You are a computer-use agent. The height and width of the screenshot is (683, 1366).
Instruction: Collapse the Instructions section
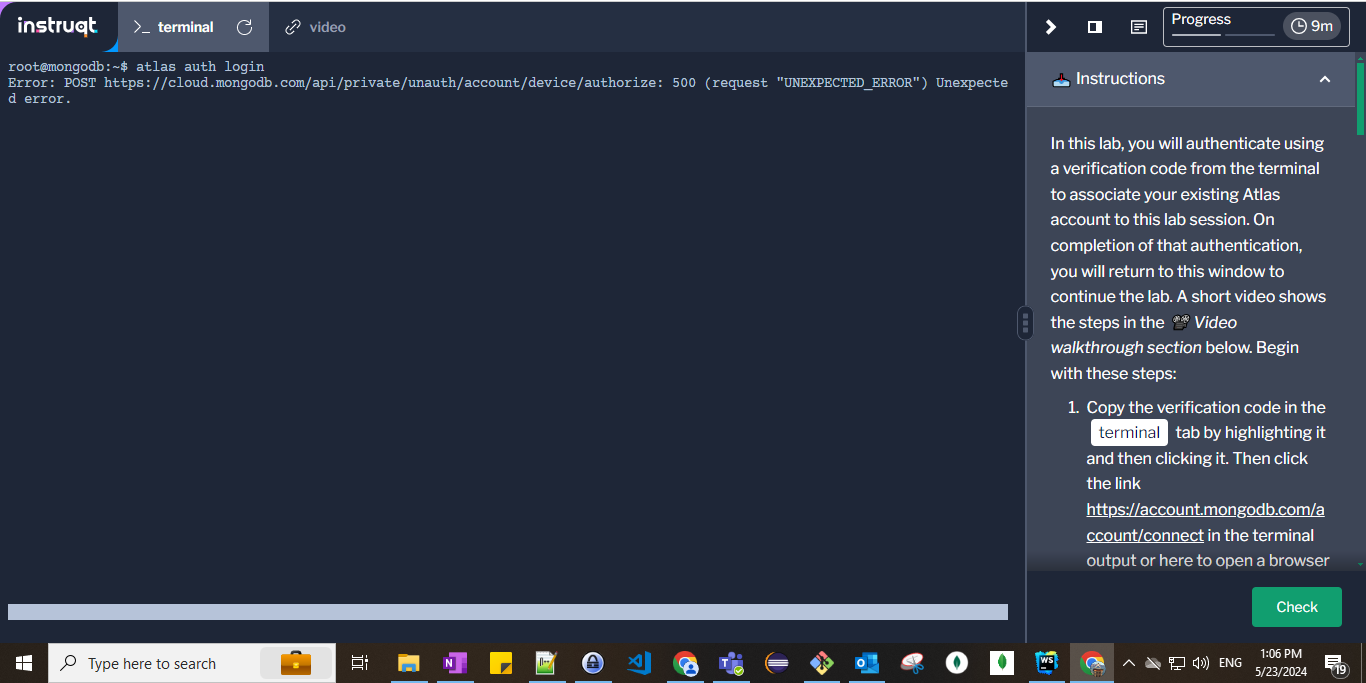(x=1325, y=79)
